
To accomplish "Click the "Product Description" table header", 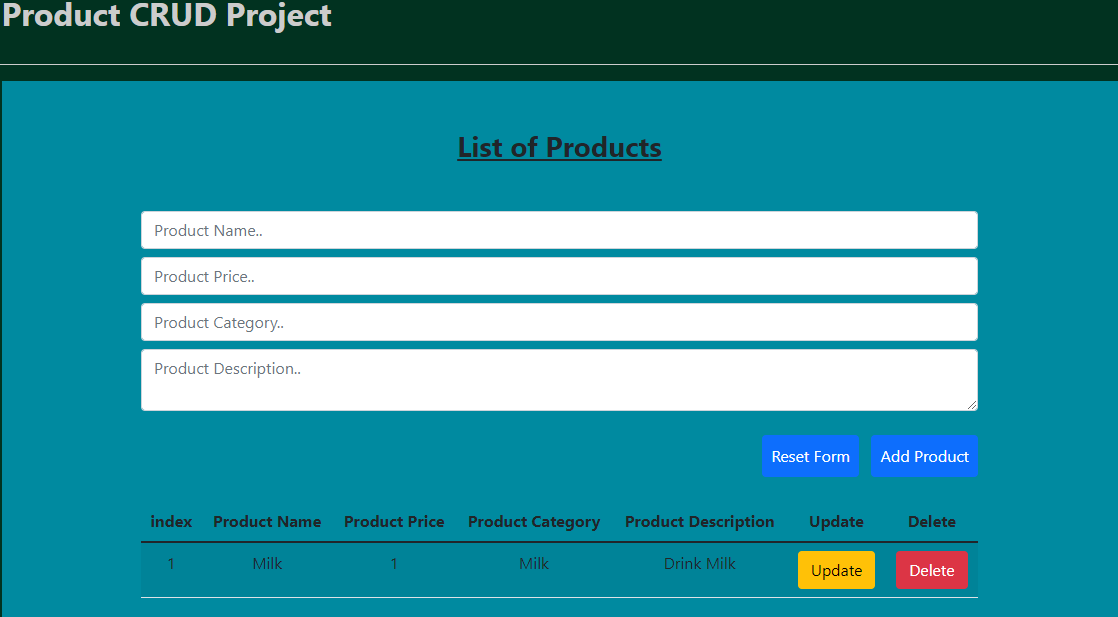I will click(x=699, y=522).
